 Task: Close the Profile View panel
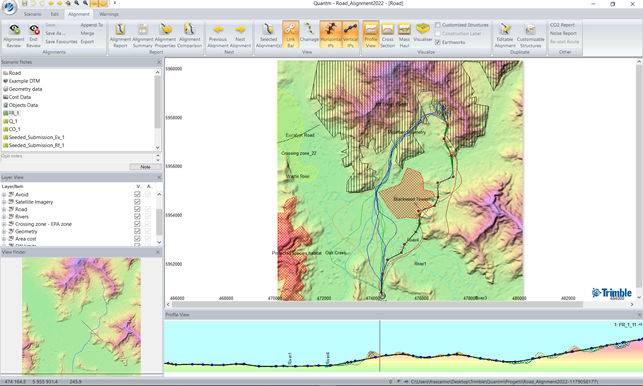[x=639, y=315]
